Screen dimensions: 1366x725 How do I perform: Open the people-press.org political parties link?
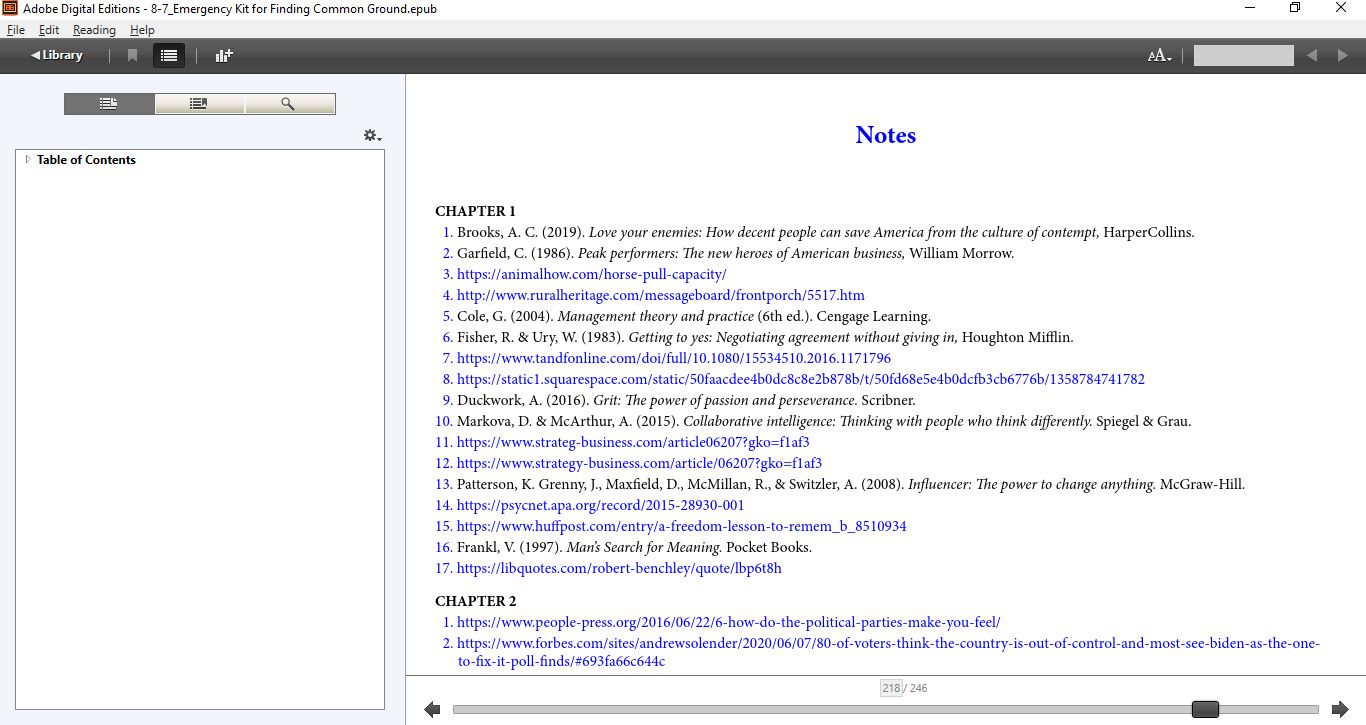pos(728,622)
